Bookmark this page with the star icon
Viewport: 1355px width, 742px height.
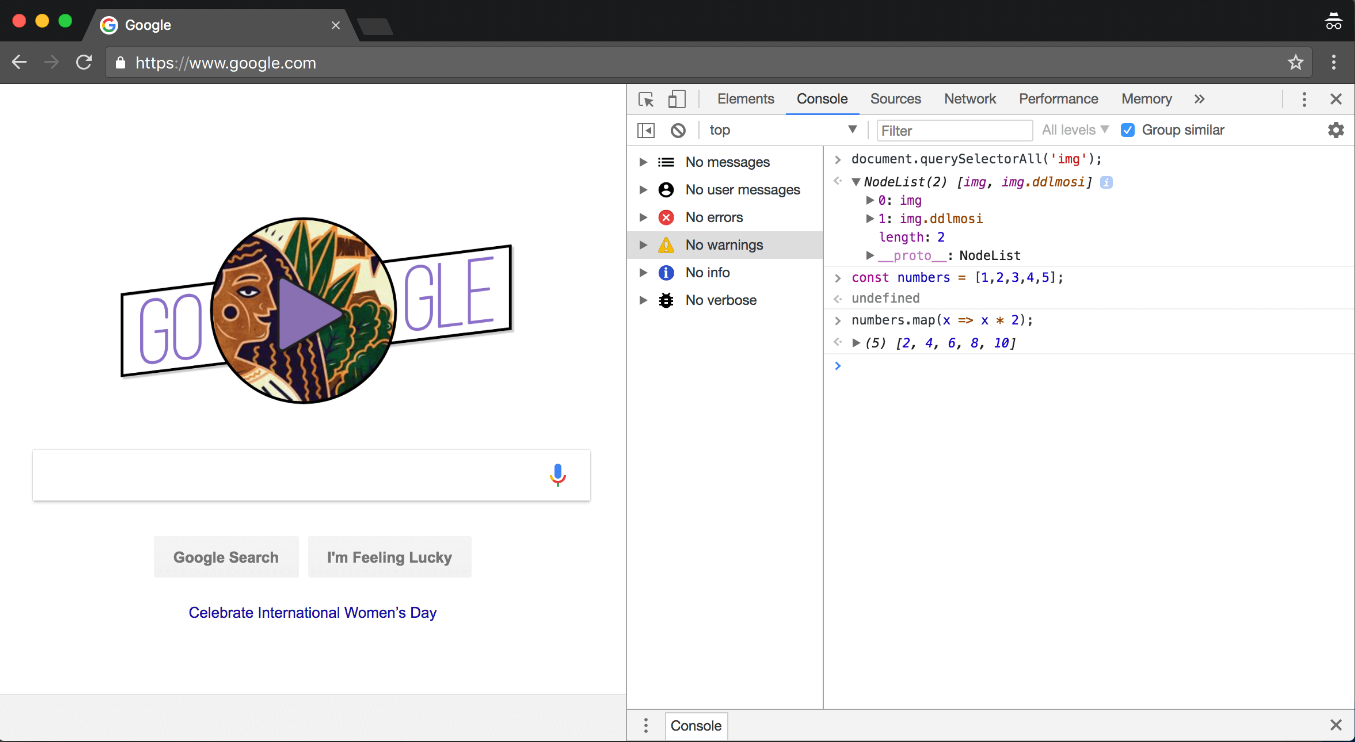tap(1296, 62)
